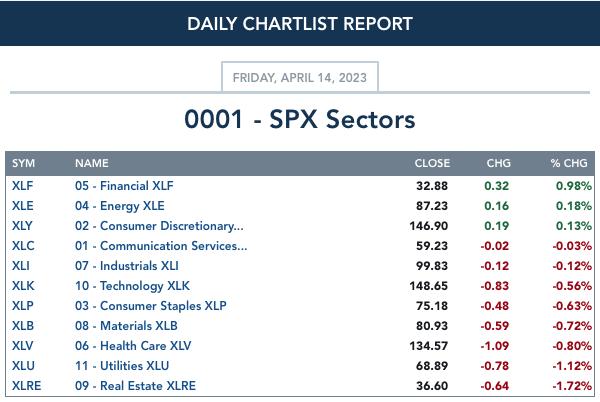This screenshot has width=600, height=402.
Task: Sort by the CLOSE column header
Action: [x=432, y=163]
